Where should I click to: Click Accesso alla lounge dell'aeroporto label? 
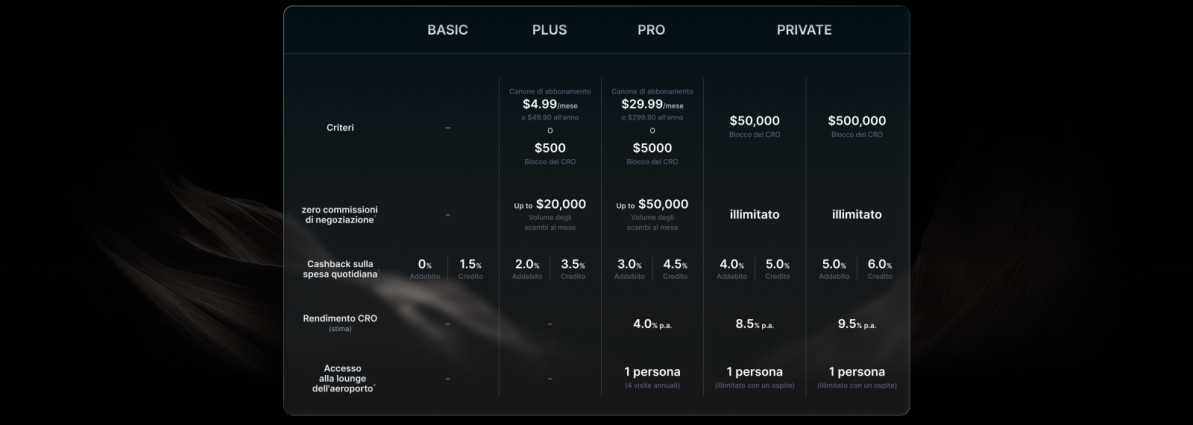point(340,378)
